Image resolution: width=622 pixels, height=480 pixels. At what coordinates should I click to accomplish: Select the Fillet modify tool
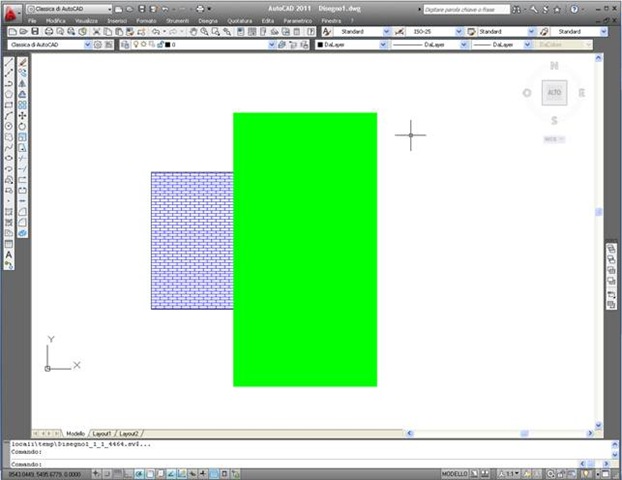[x=22, y=223]
